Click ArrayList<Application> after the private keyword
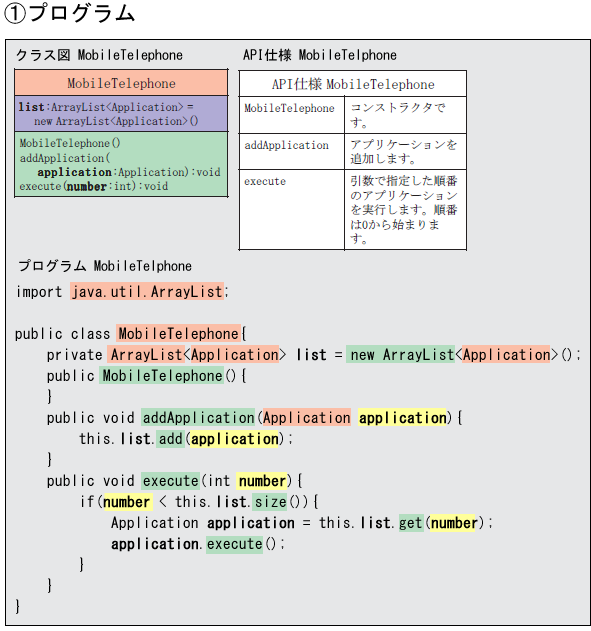 pyautogui.click(x=196, y=355)
